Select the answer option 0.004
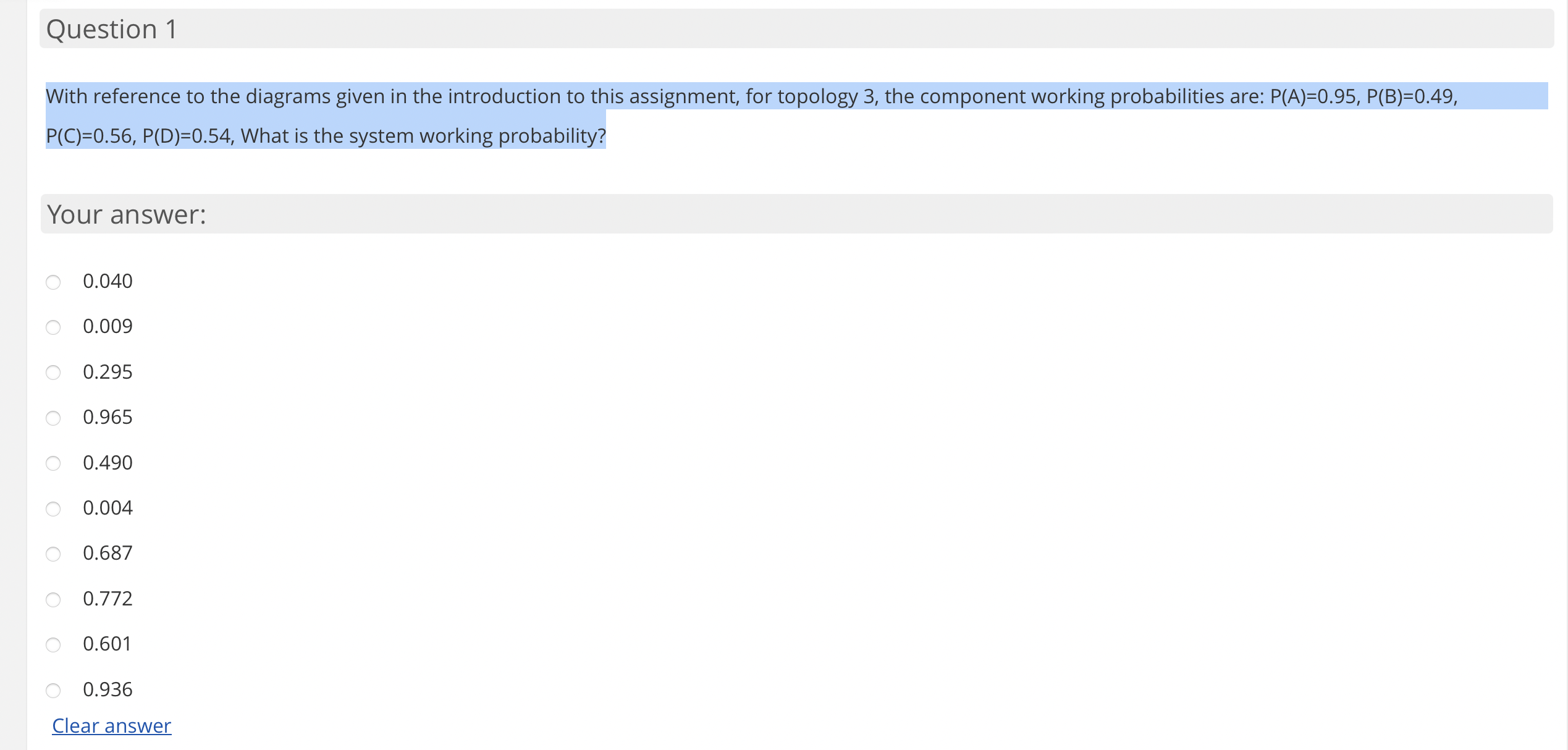The width and height of the screenshot is (1568, 750). (53, 508)
